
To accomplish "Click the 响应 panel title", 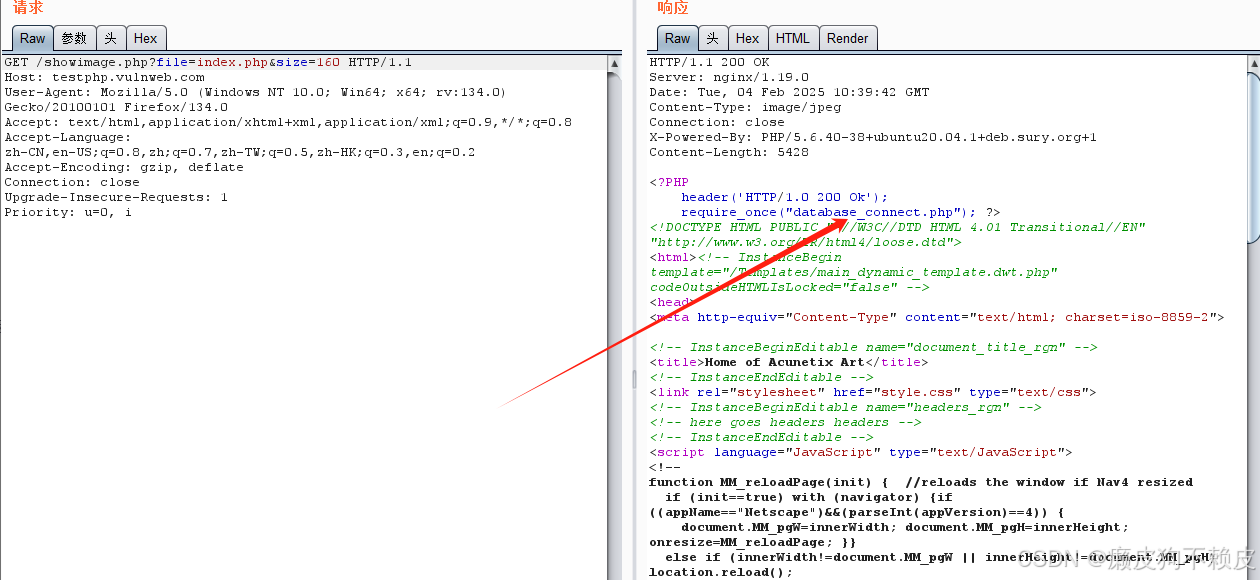I will pyautogui.click(x=673, y=8).
